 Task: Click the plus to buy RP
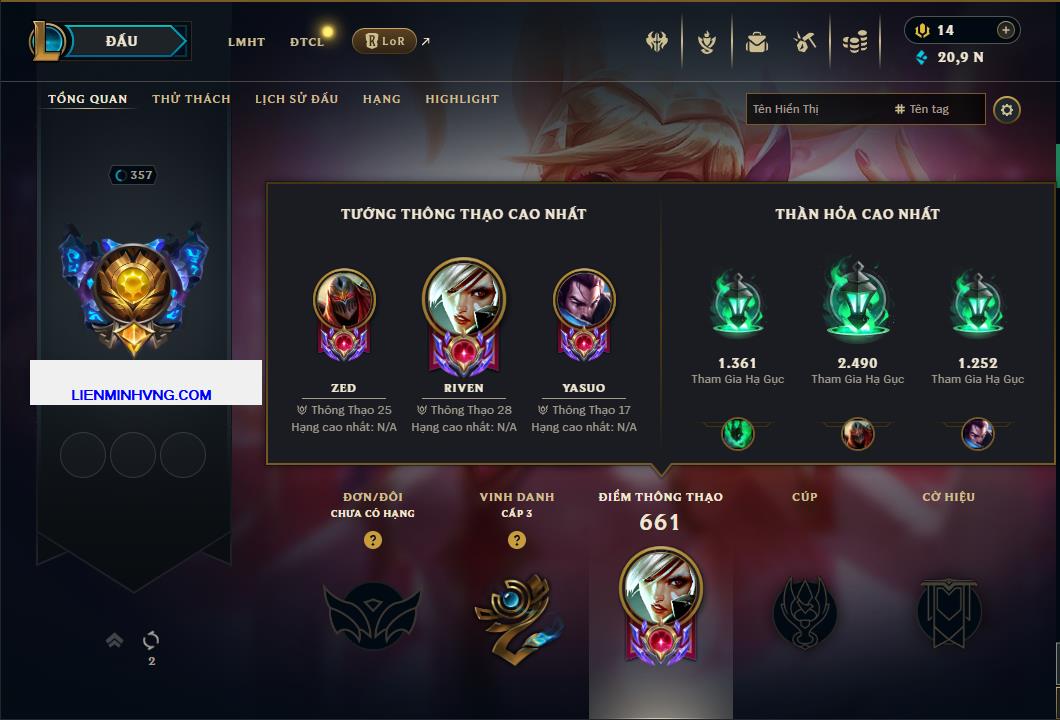click(1006, 30)
